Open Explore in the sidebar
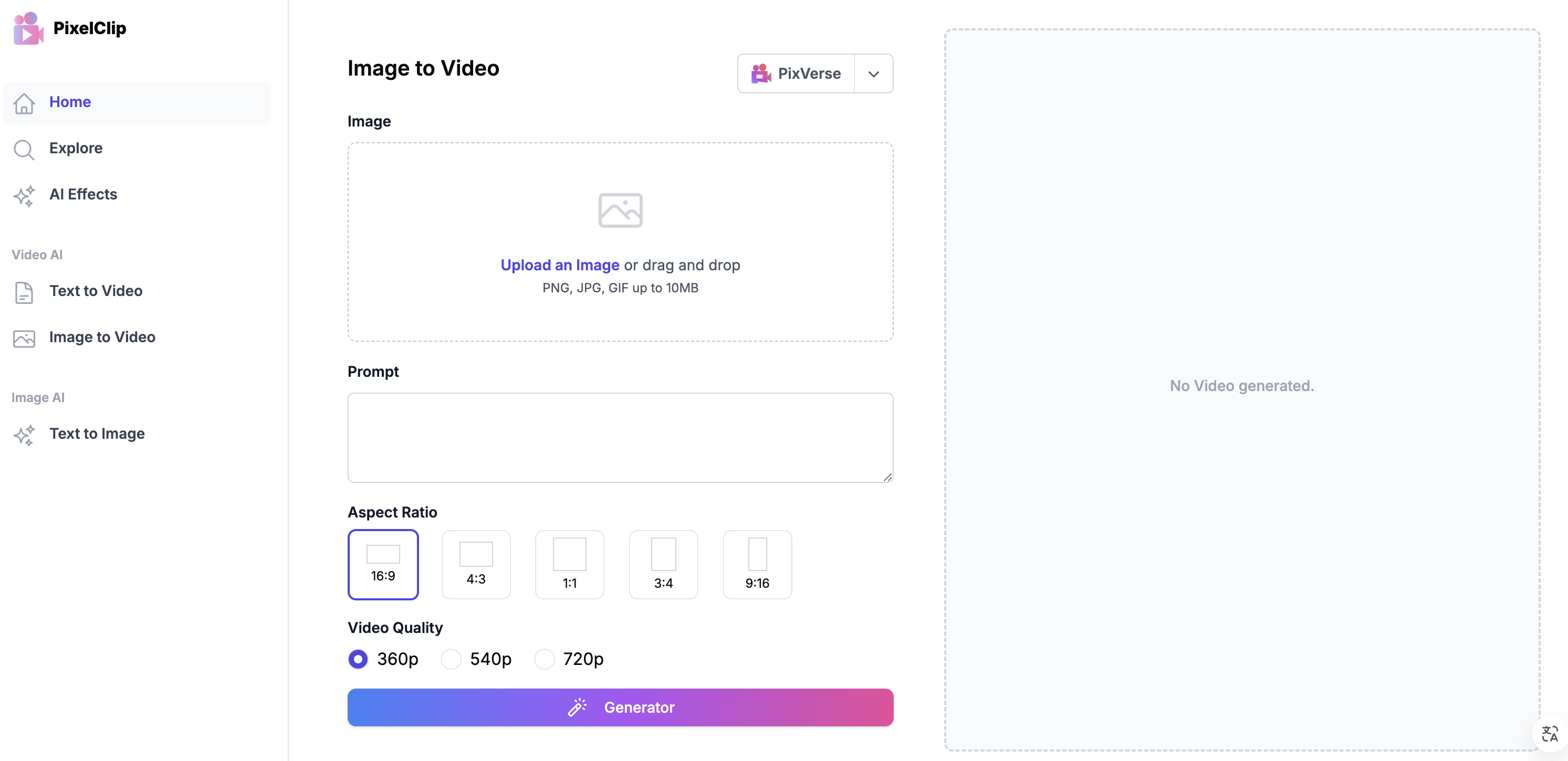Image resolution: width=1568 pixels, height=761 pixels. [76, 149]
